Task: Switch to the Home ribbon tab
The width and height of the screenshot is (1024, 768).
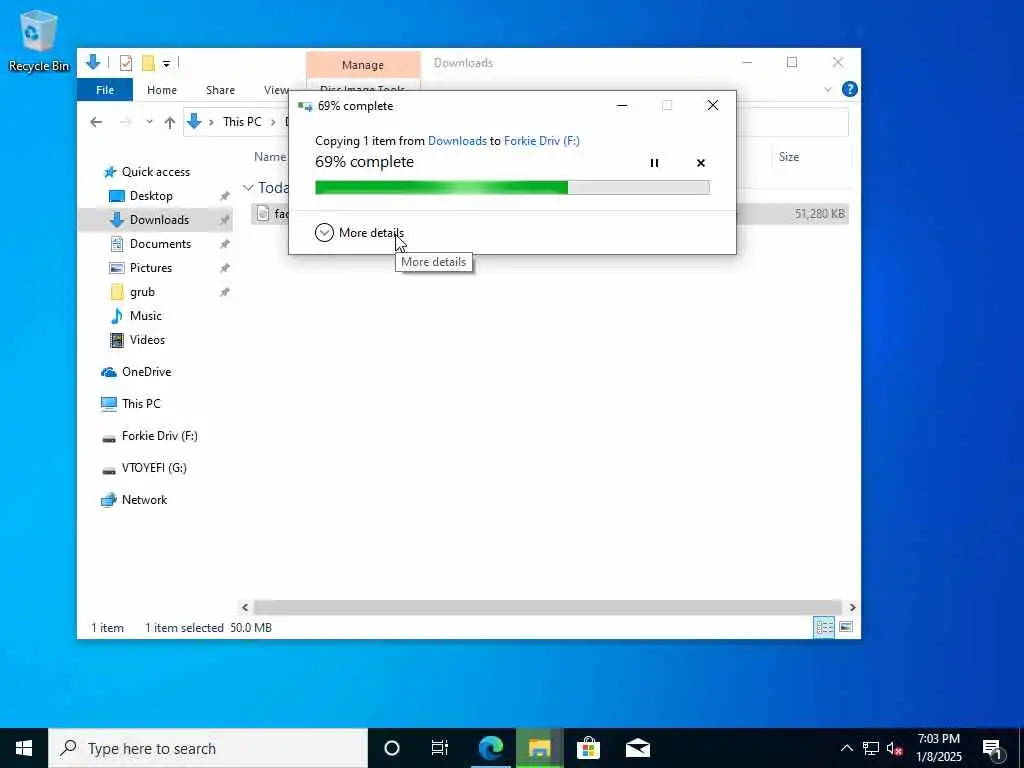Action: pyautogui.click(x=161, y=89)
